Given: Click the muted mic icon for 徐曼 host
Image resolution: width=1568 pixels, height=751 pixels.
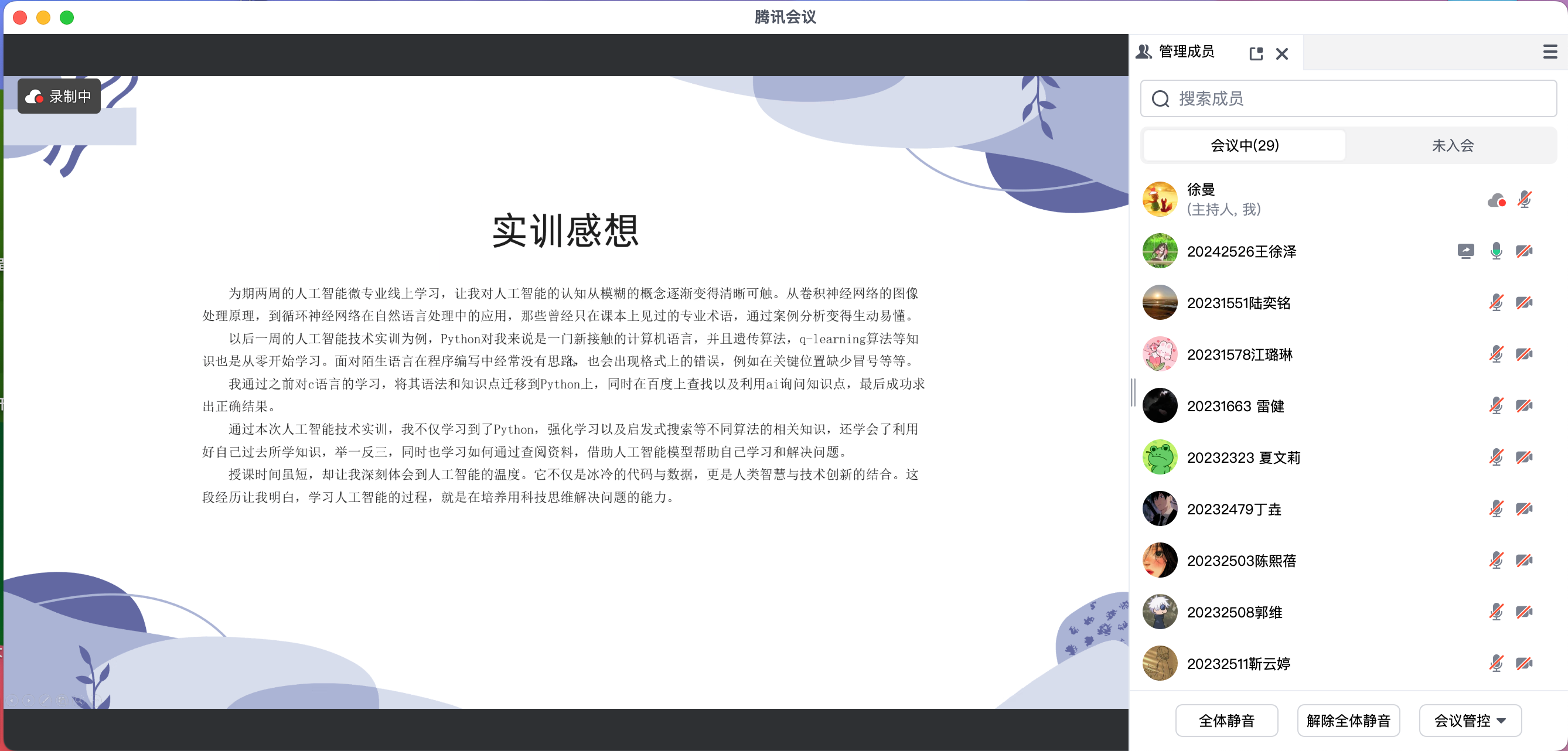Looking at the screenshot, I should [1523, 200].
